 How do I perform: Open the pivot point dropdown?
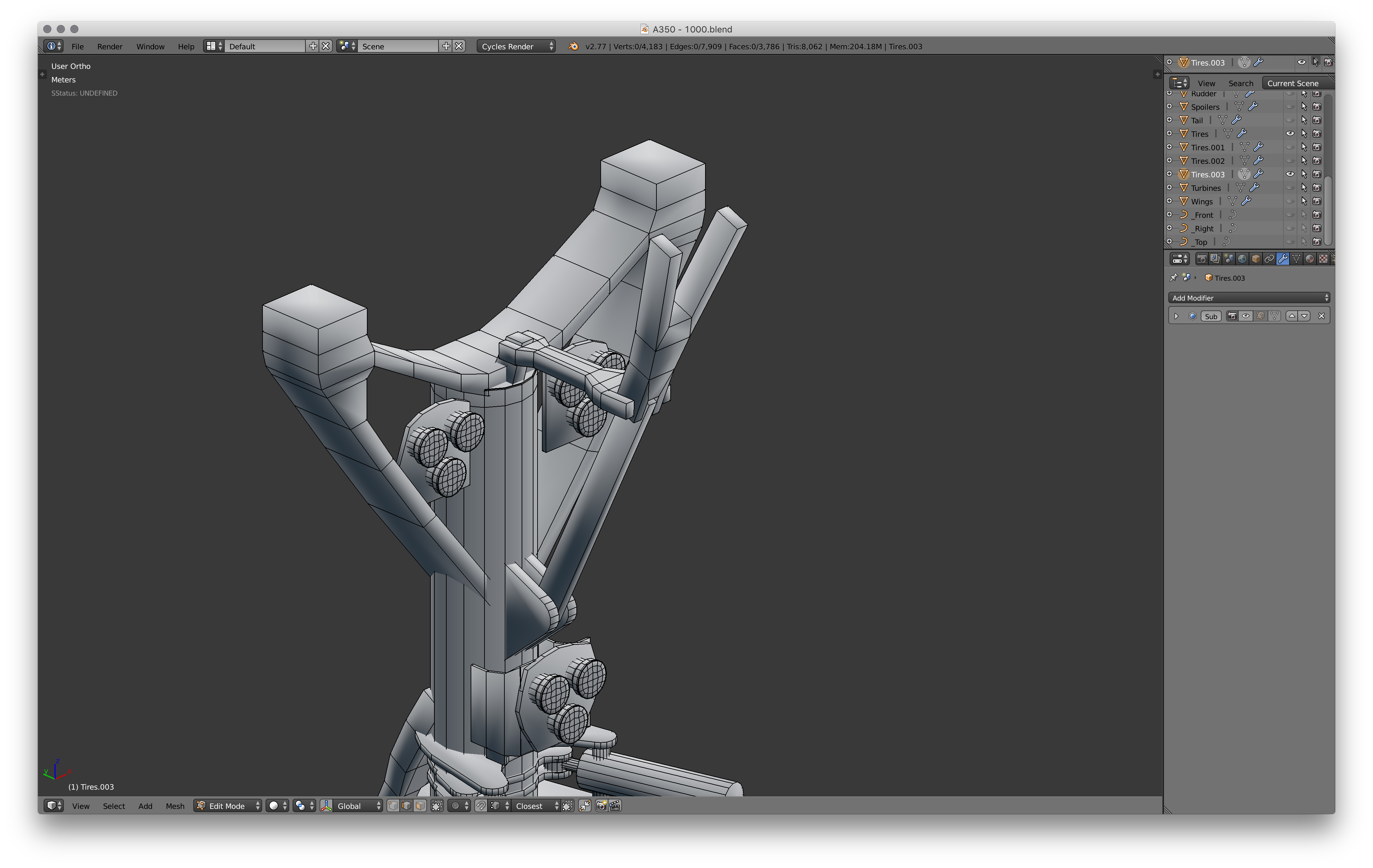(304, 805)
